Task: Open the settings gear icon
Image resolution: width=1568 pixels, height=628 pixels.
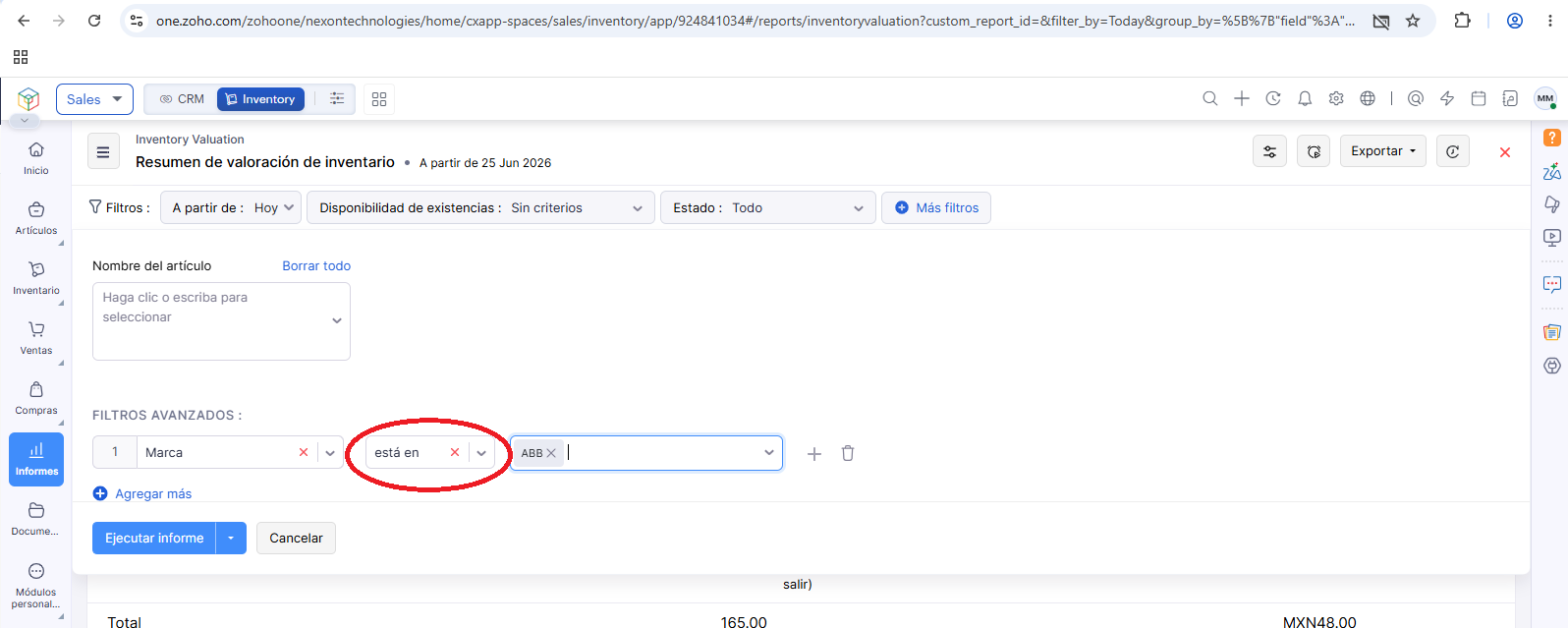Action: [x=1336, y=98]
